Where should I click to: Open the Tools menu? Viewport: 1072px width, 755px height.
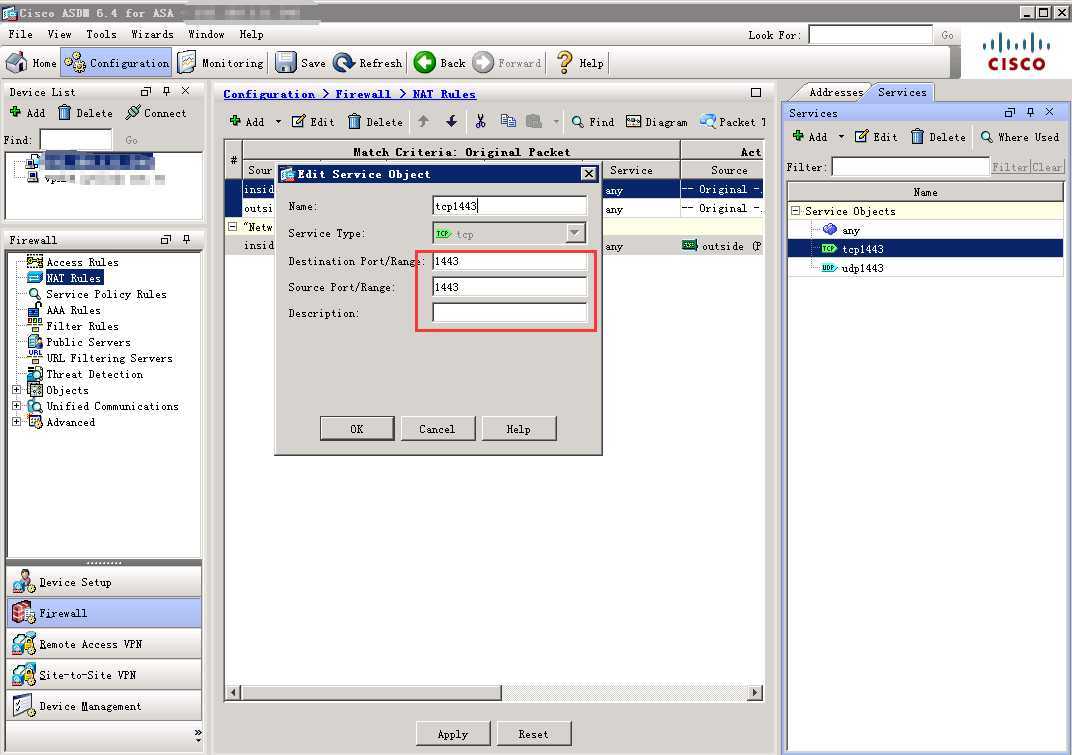(101, 34)
